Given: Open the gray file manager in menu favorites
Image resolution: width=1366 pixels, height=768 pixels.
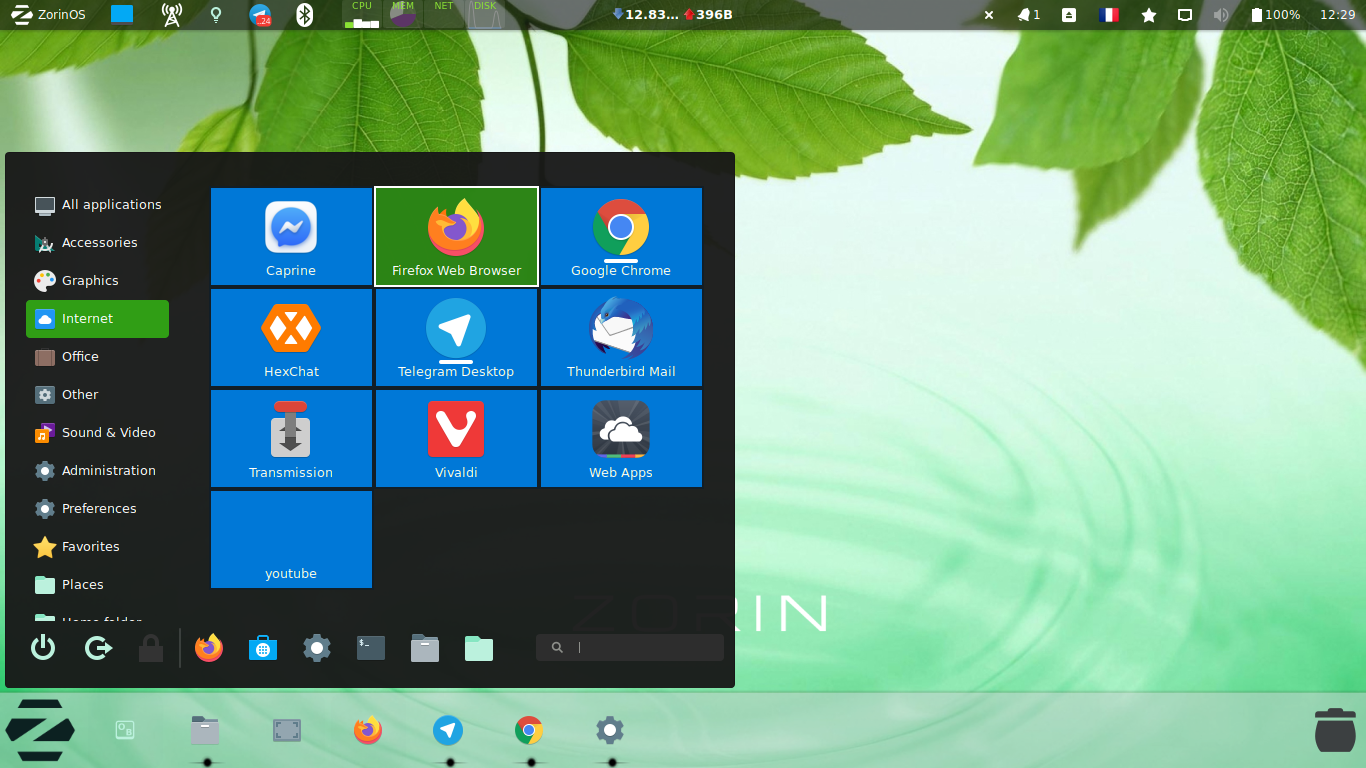Looking at the screenshot, I should tap(425, 648).
